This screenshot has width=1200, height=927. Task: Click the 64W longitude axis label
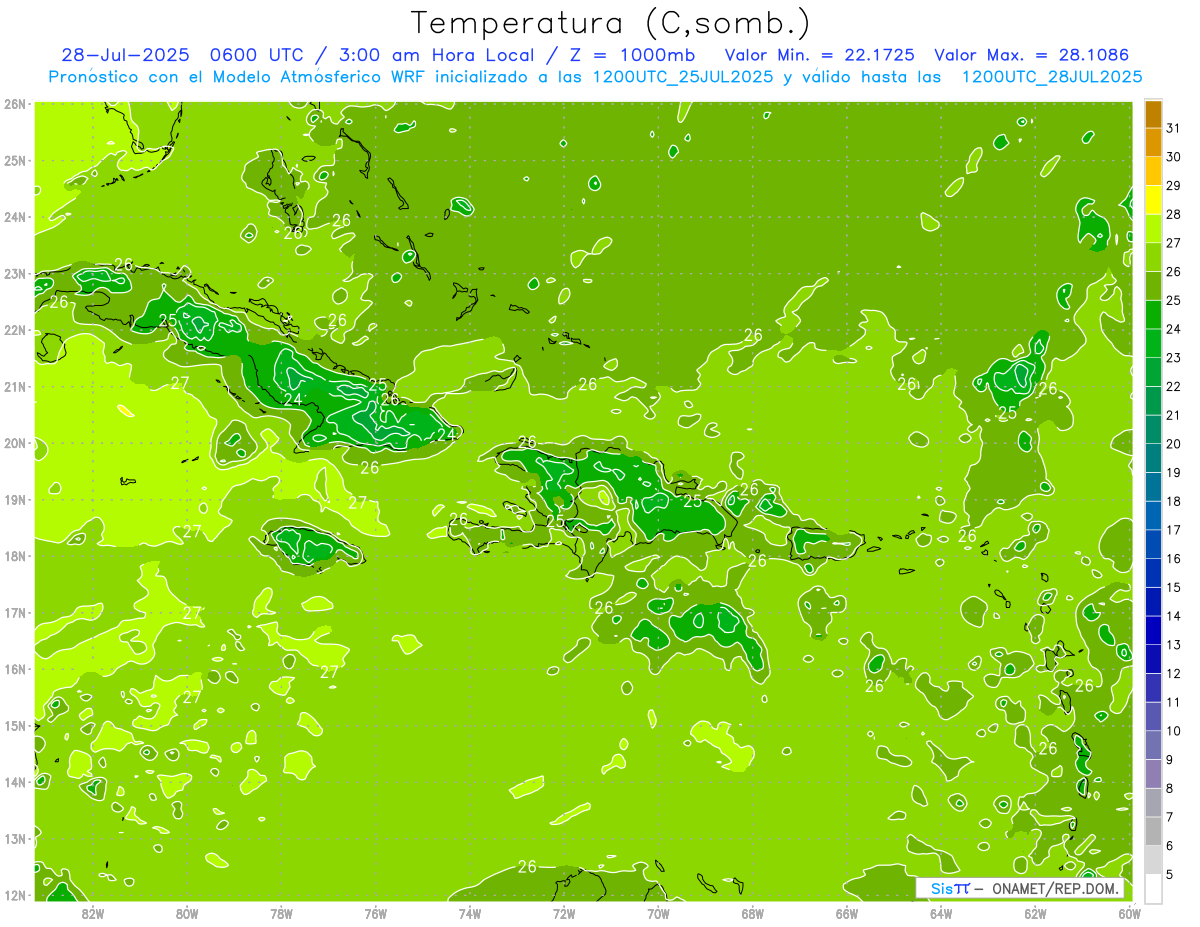pyautogui.click(x=941, y=913)
